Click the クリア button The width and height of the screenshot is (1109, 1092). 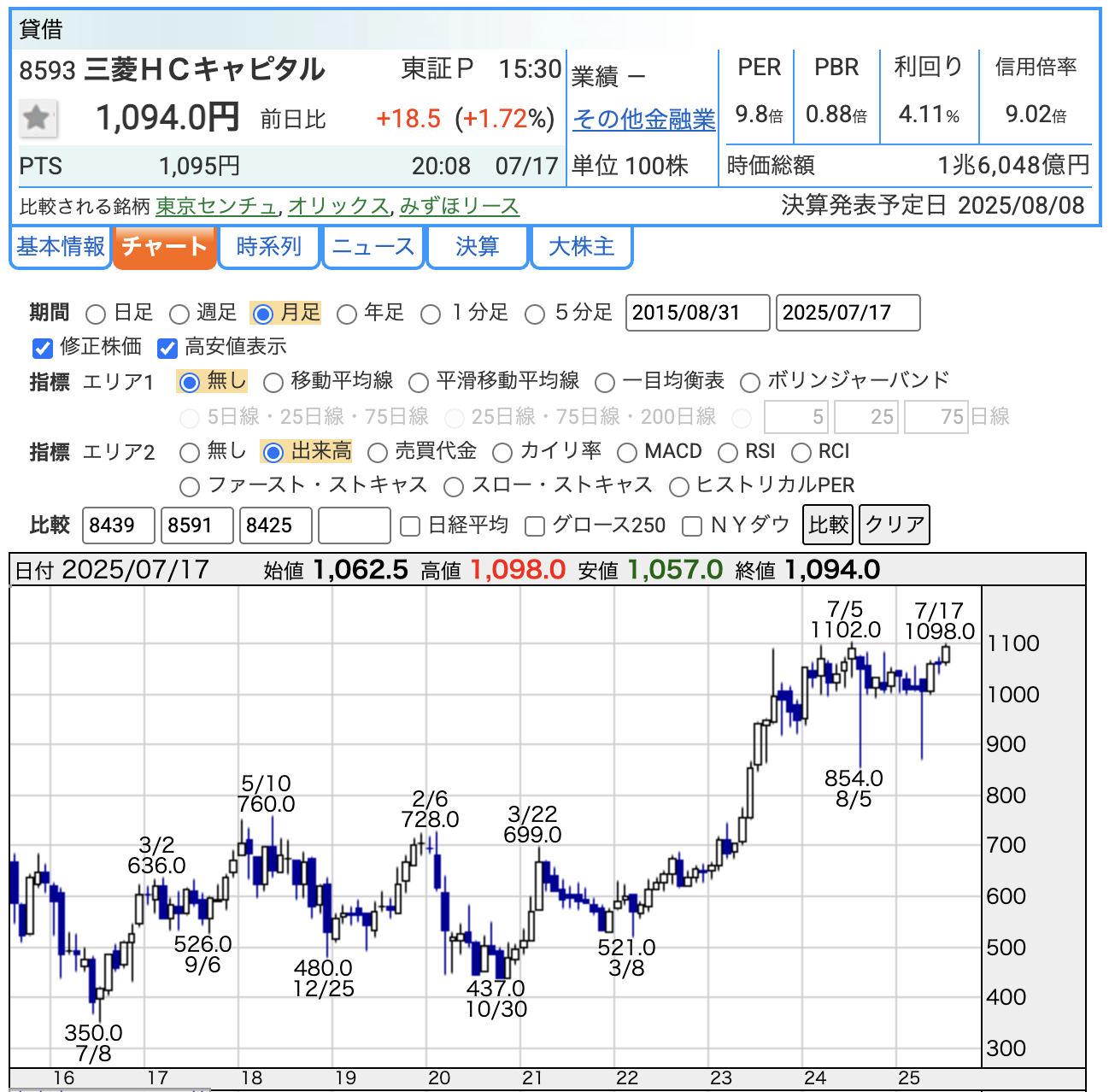tap(894, 525)
